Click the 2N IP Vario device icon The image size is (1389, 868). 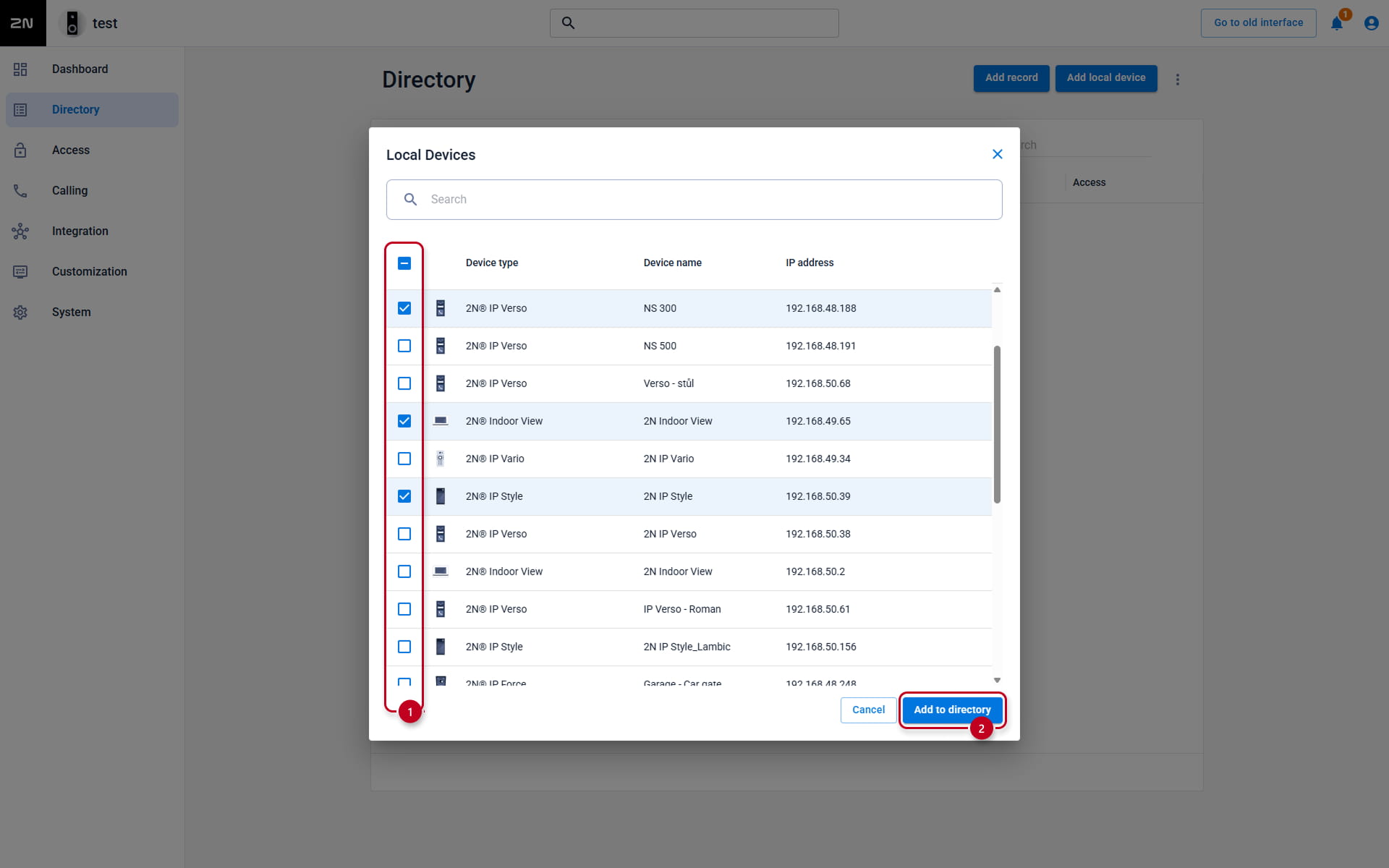tap(440, 459)
